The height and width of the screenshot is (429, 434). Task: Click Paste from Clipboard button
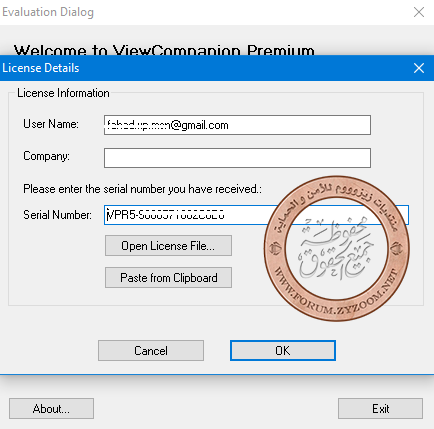(x=168, y=278)
